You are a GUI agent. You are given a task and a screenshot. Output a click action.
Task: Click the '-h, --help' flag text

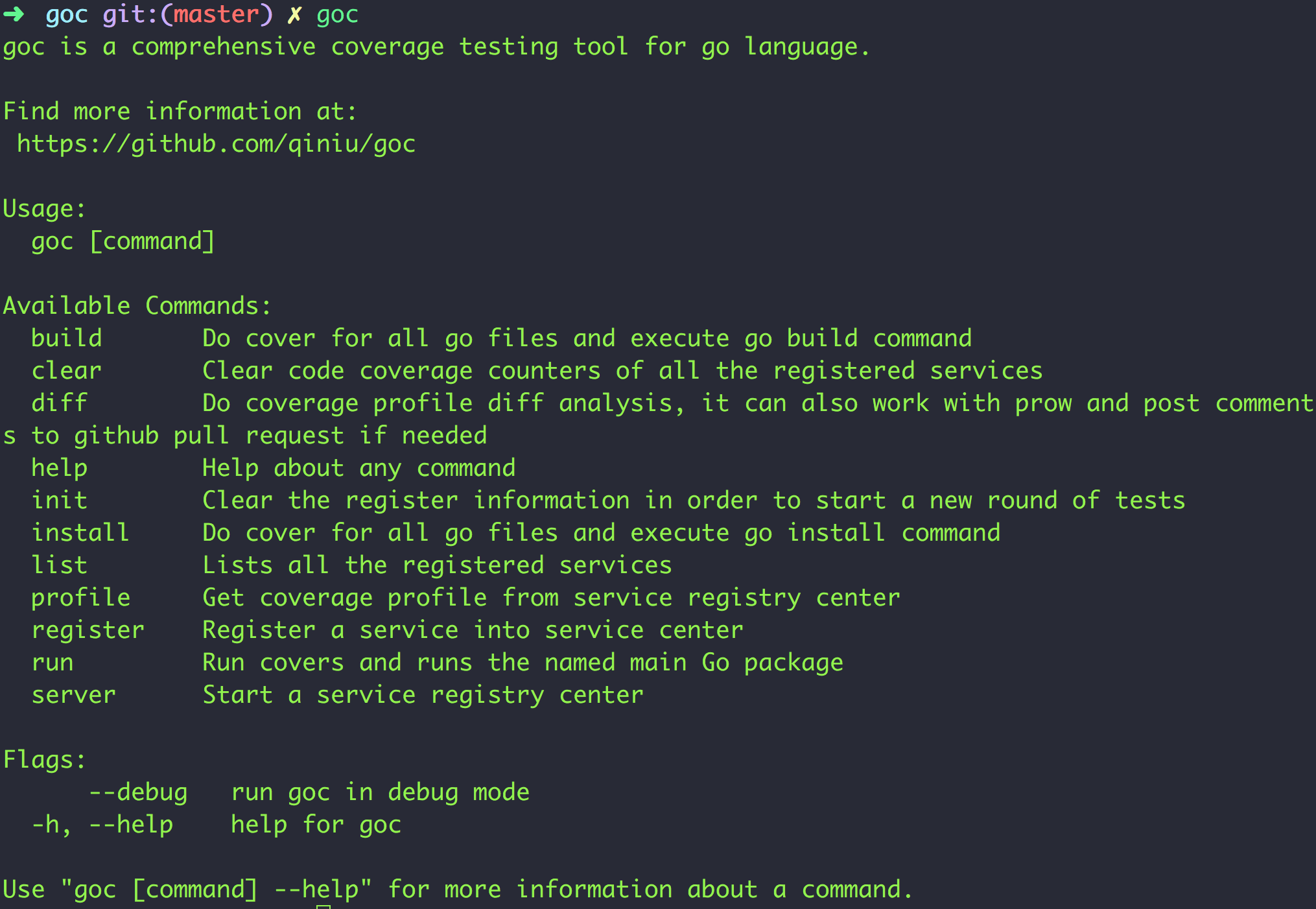coord(102,825)
